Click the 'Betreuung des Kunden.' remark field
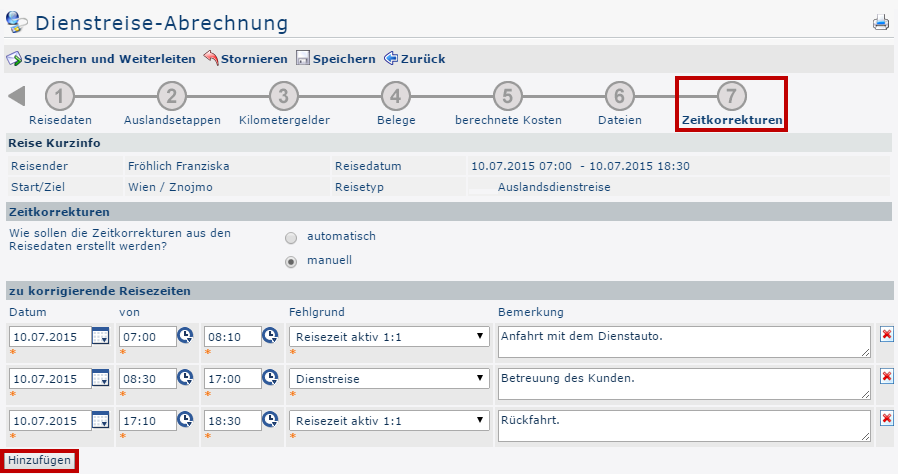 (x=683, y=383)
